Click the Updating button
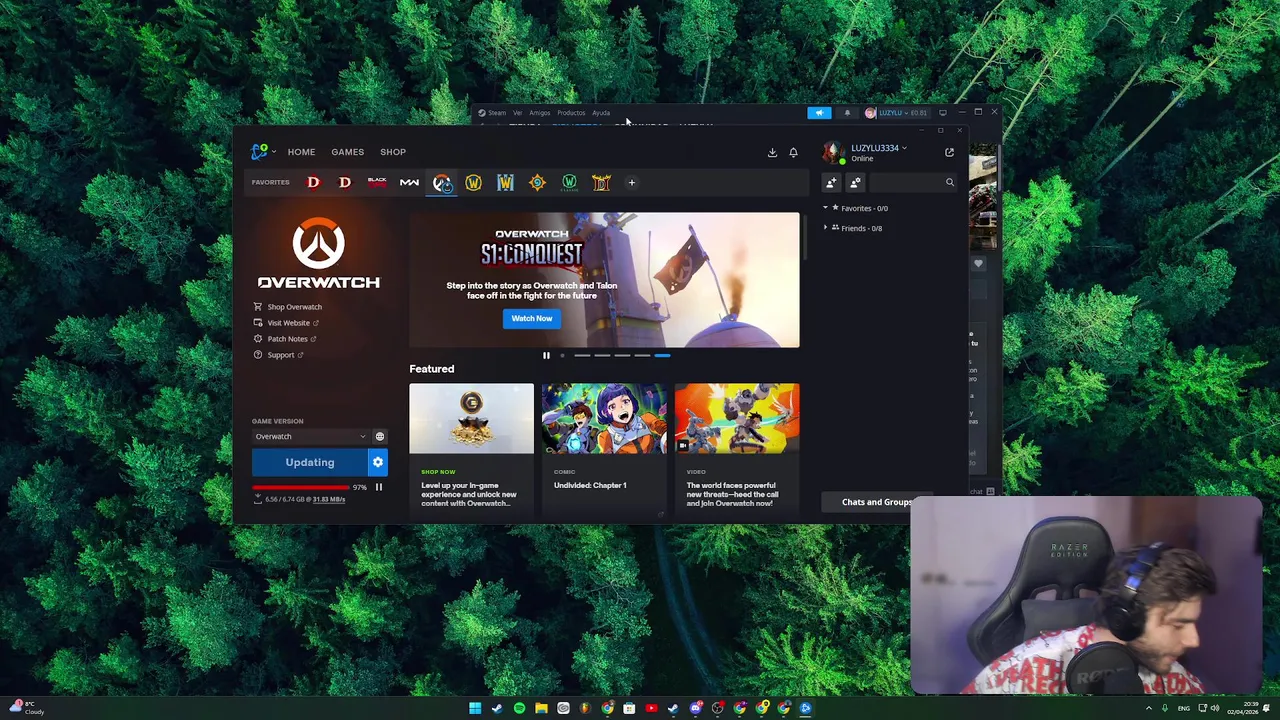The width and height of the screenshot is (1280, 720). click(310, 462)
